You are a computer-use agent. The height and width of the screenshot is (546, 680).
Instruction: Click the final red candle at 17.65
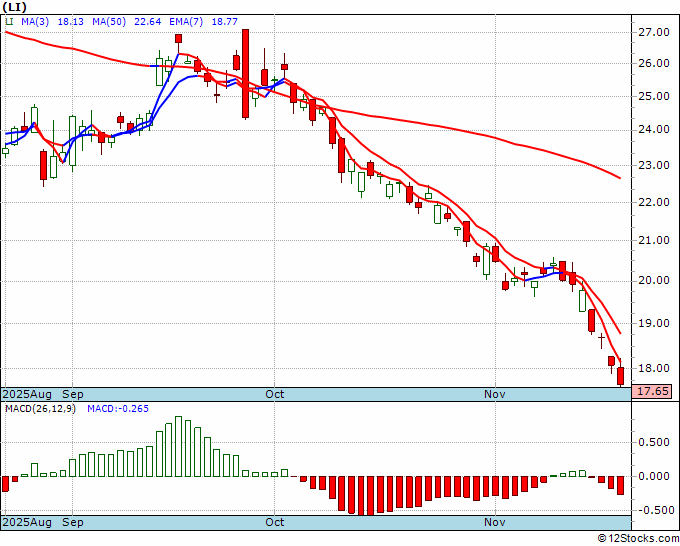click(x=621, y=376)
